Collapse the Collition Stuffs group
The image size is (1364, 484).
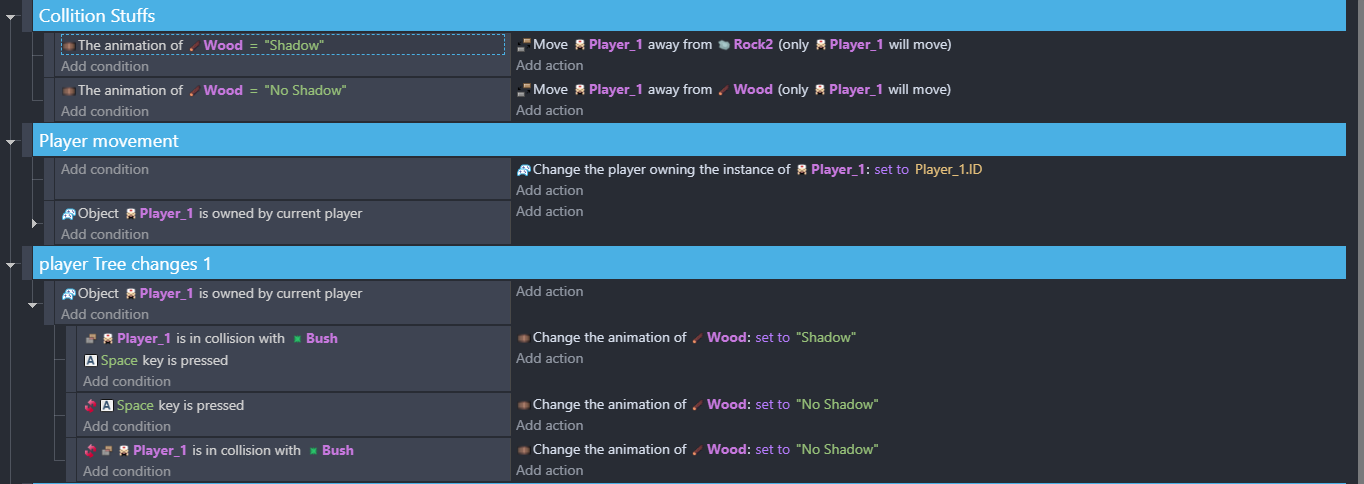[x=11, y=16]
